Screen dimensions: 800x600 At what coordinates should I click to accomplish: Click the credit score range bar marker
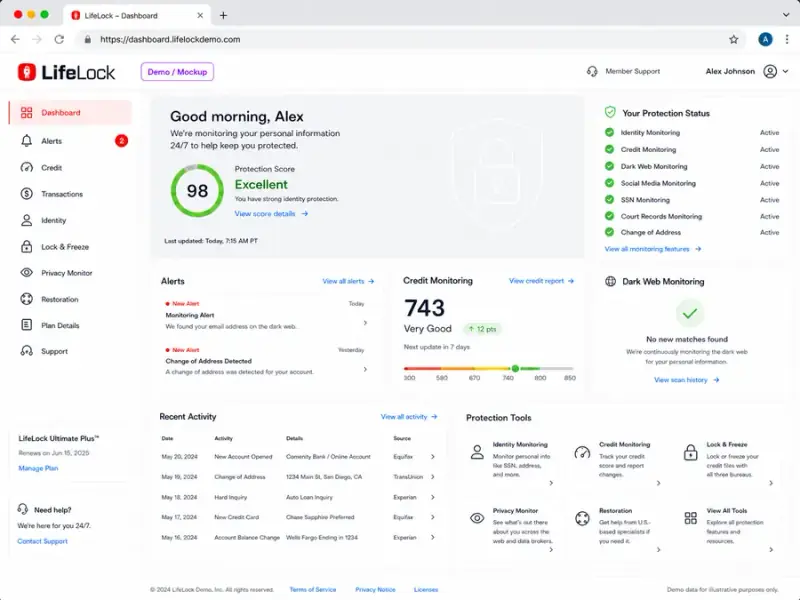pos(515,368)
